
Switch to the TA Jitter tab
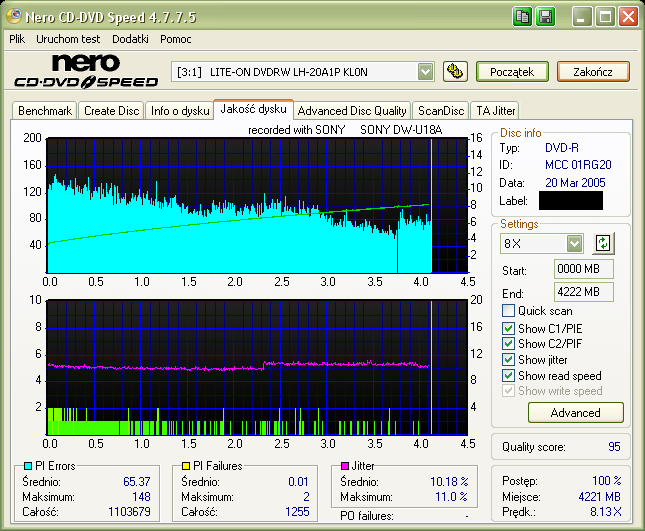click(495, 111)
